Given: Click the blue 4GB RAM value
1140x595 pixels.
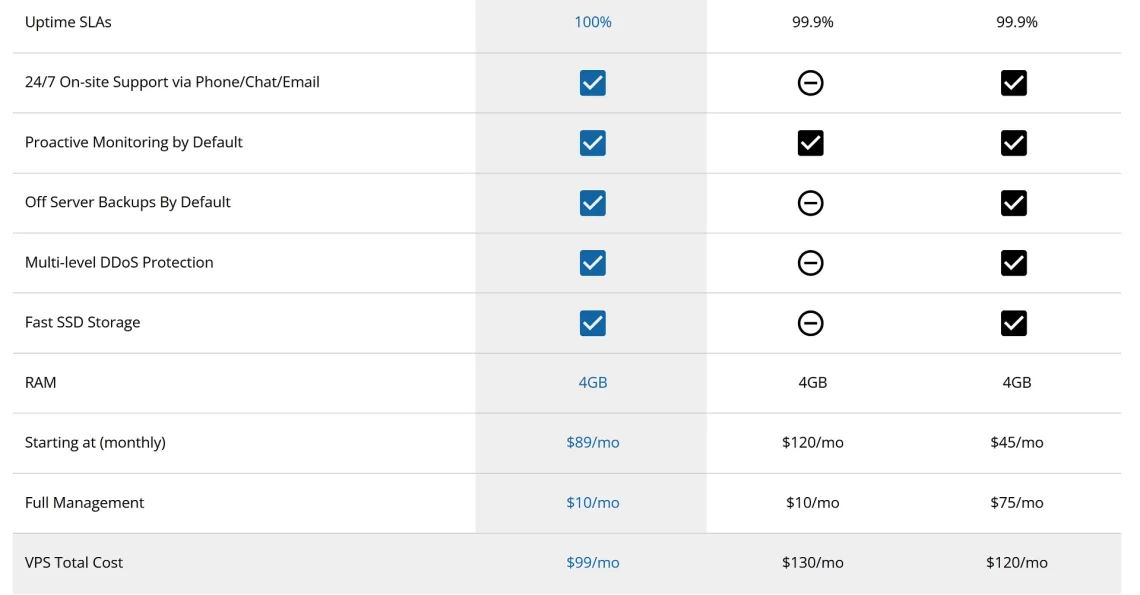Looking at the screenshot, I should [593, 383].
